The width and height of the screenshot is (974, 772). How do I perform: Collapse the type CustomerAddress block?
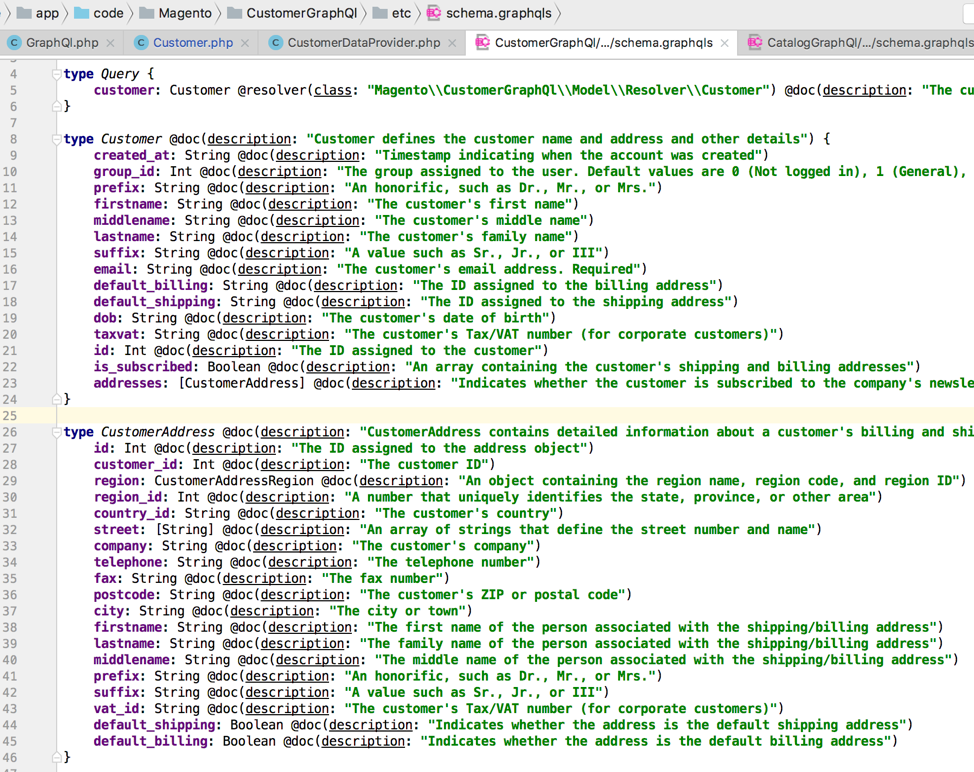(57, 432)
